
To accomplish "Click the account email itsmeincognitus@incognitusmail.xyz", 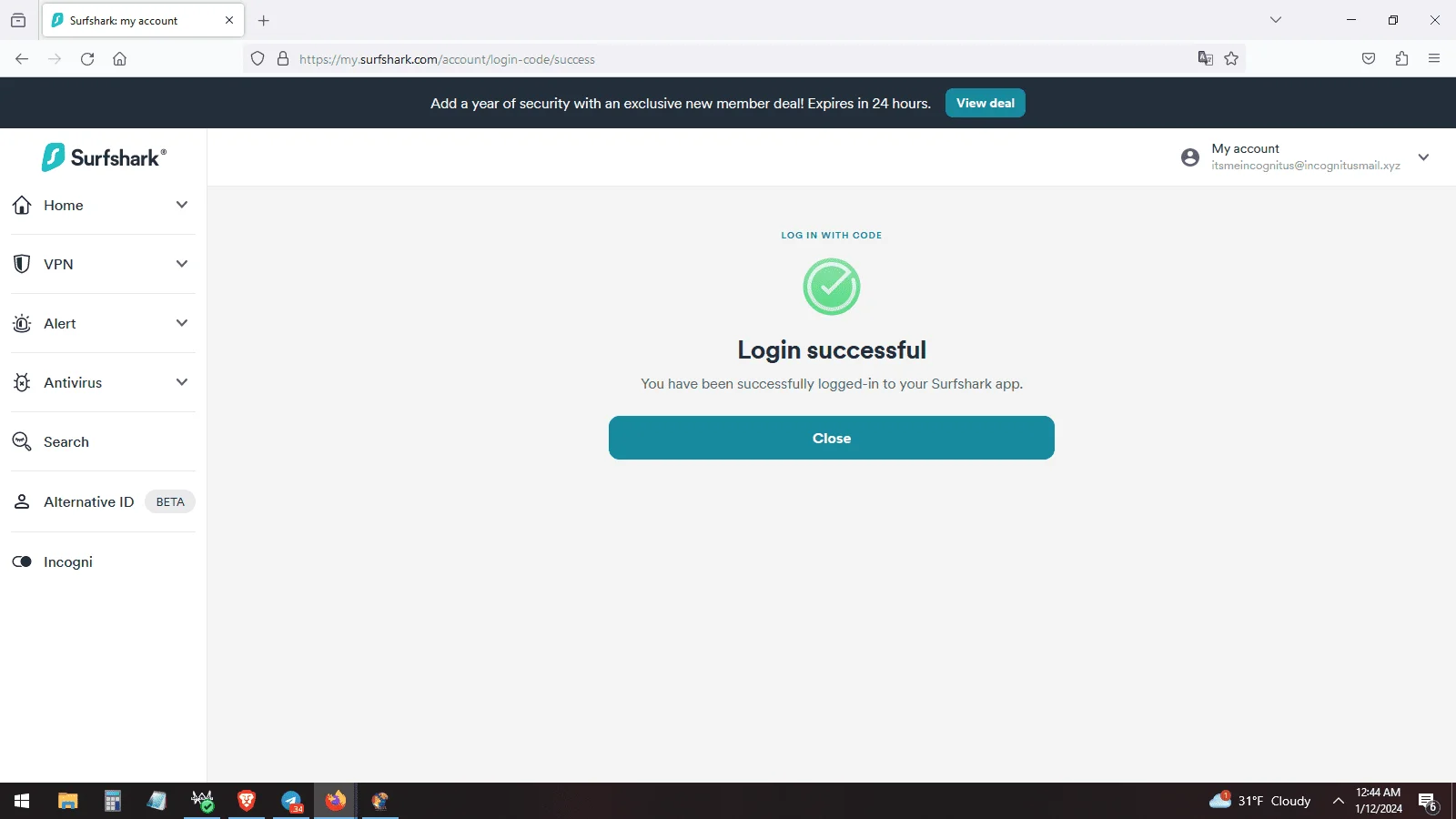I will click(1306, 166).
